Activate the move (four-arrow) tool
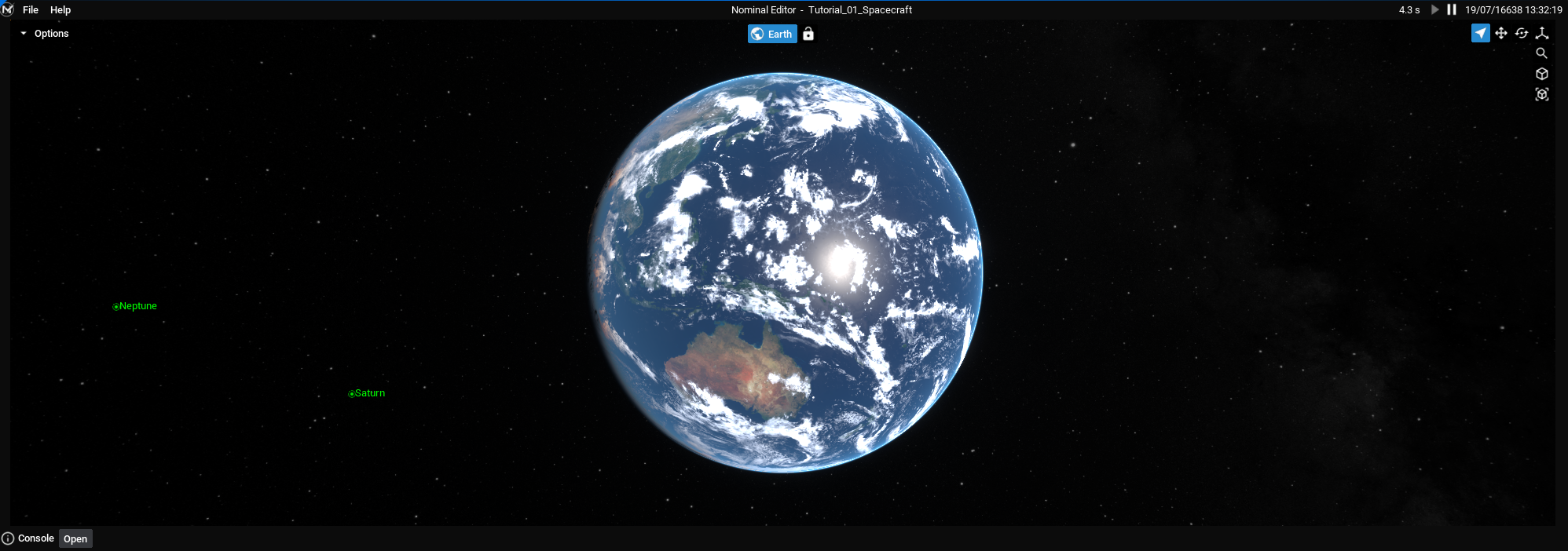Image resolution: width=1568 pixels, height=551 pixels. 1500,33
